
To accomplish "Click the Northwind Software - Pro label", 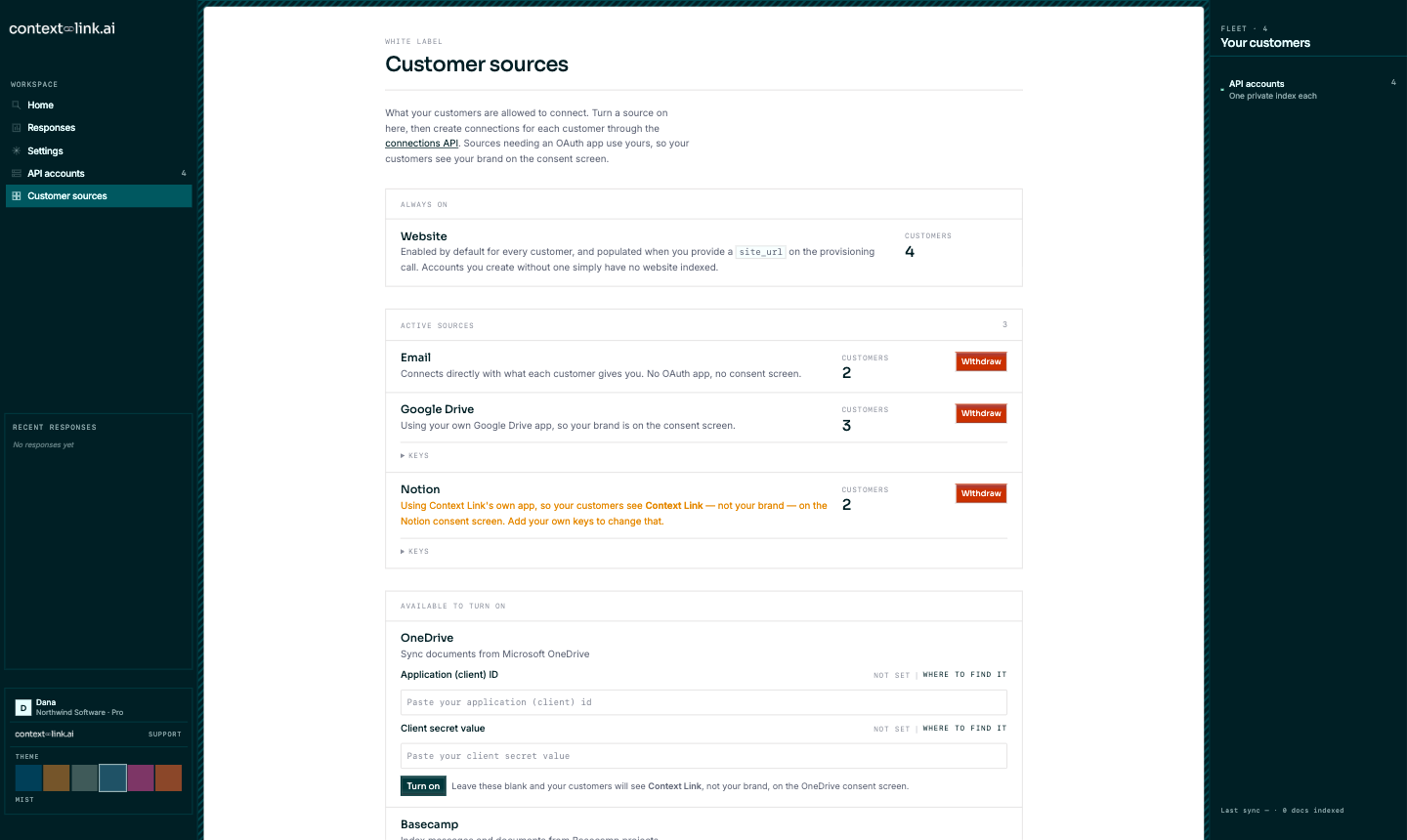I will (79, 713).
